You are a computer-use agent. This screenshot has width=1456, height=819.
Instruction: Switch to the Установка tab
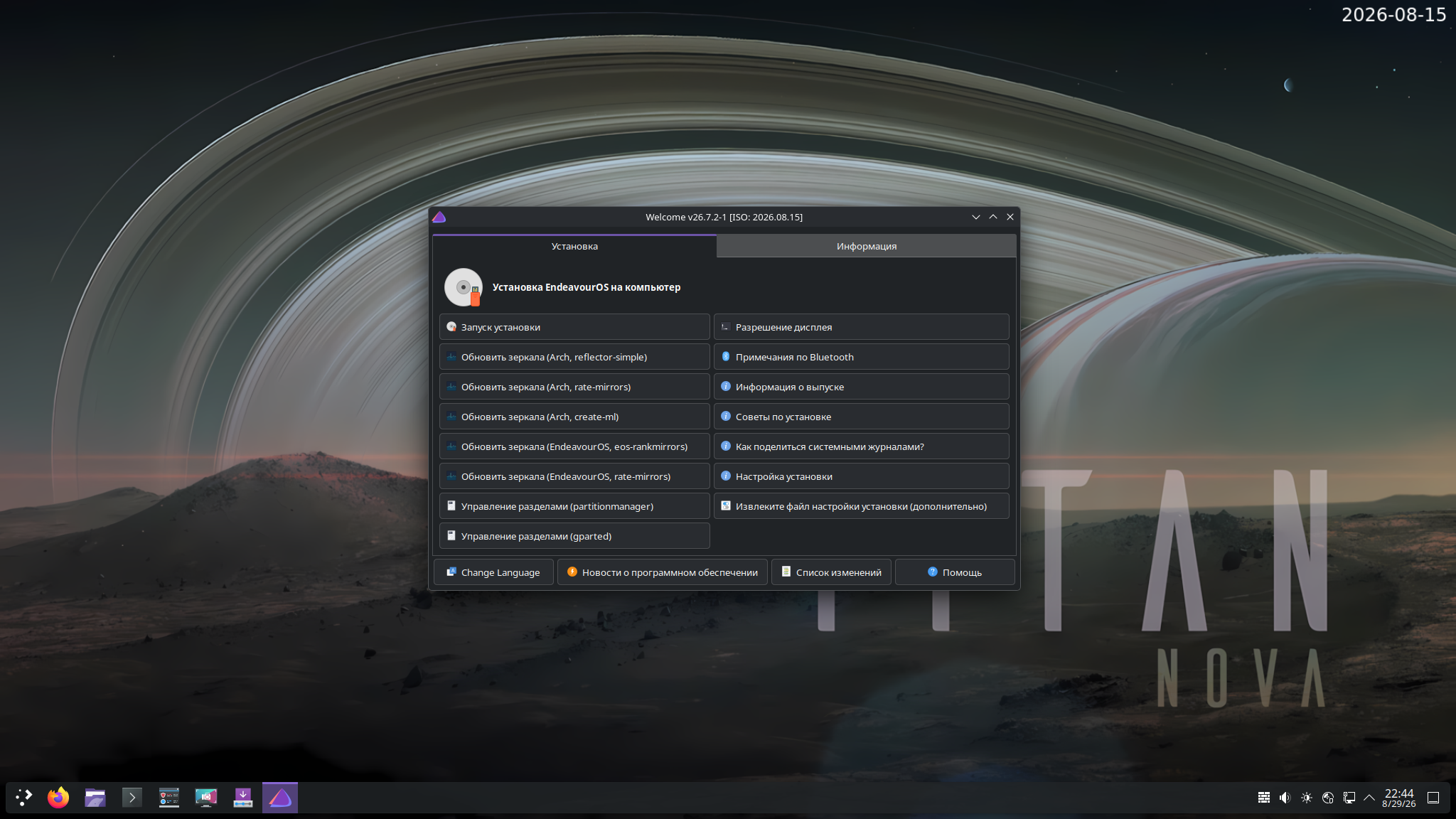574,246
